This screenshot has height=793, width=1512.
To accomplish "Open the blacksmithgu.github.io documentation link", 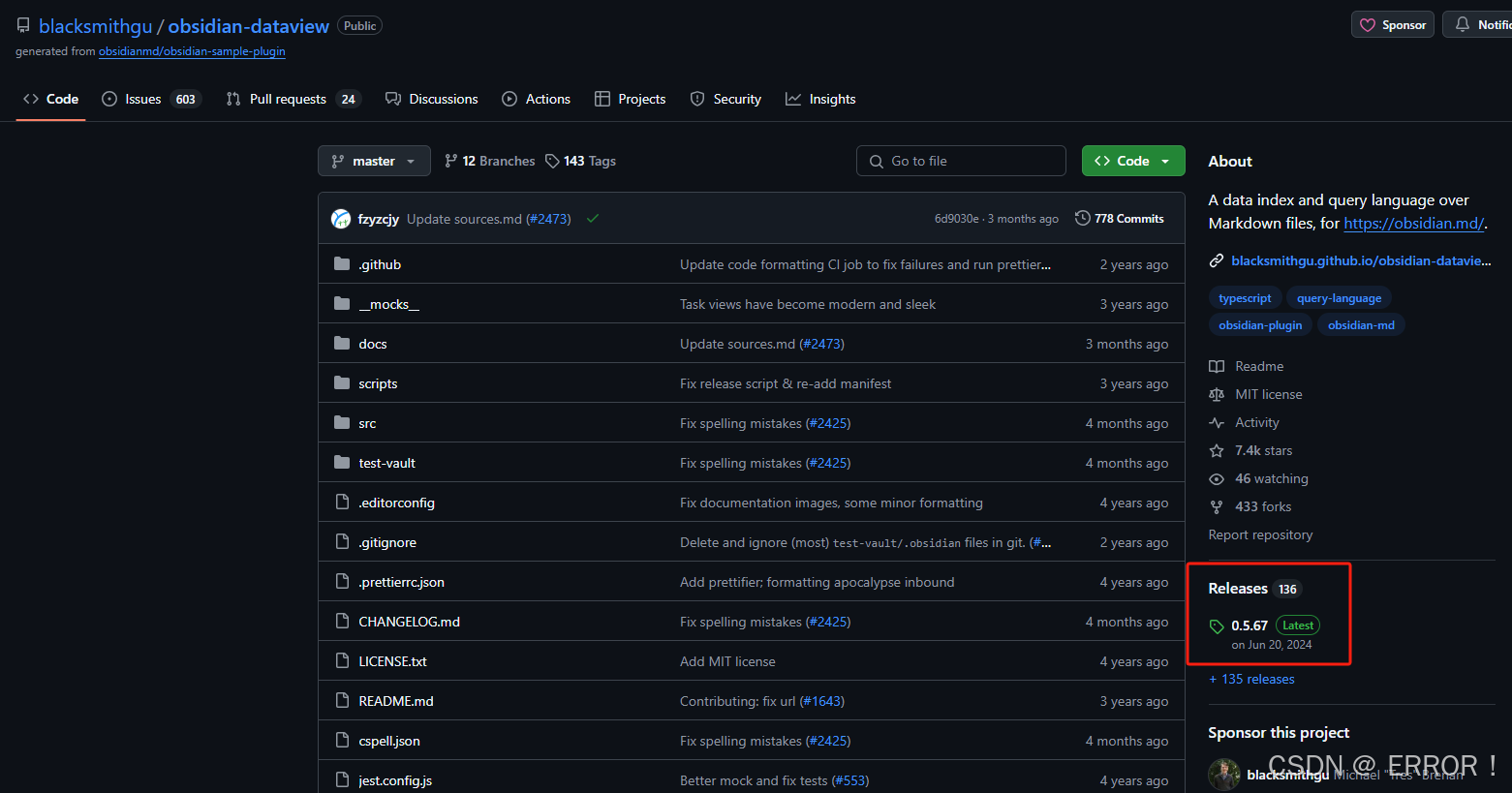I will click(x=1361, y=260).
